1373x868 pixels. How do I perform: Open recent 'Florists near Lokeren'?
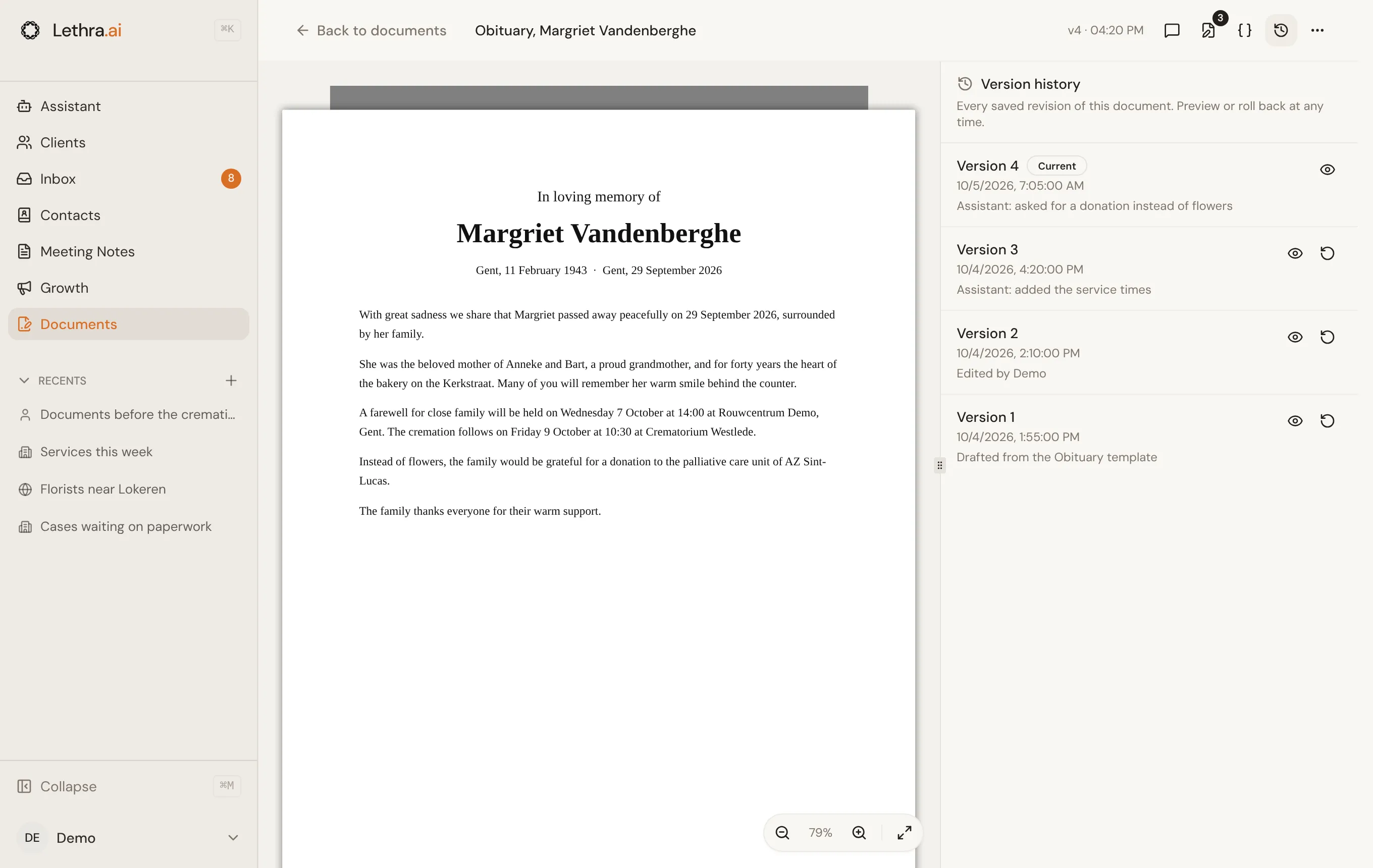coord(128,489)
